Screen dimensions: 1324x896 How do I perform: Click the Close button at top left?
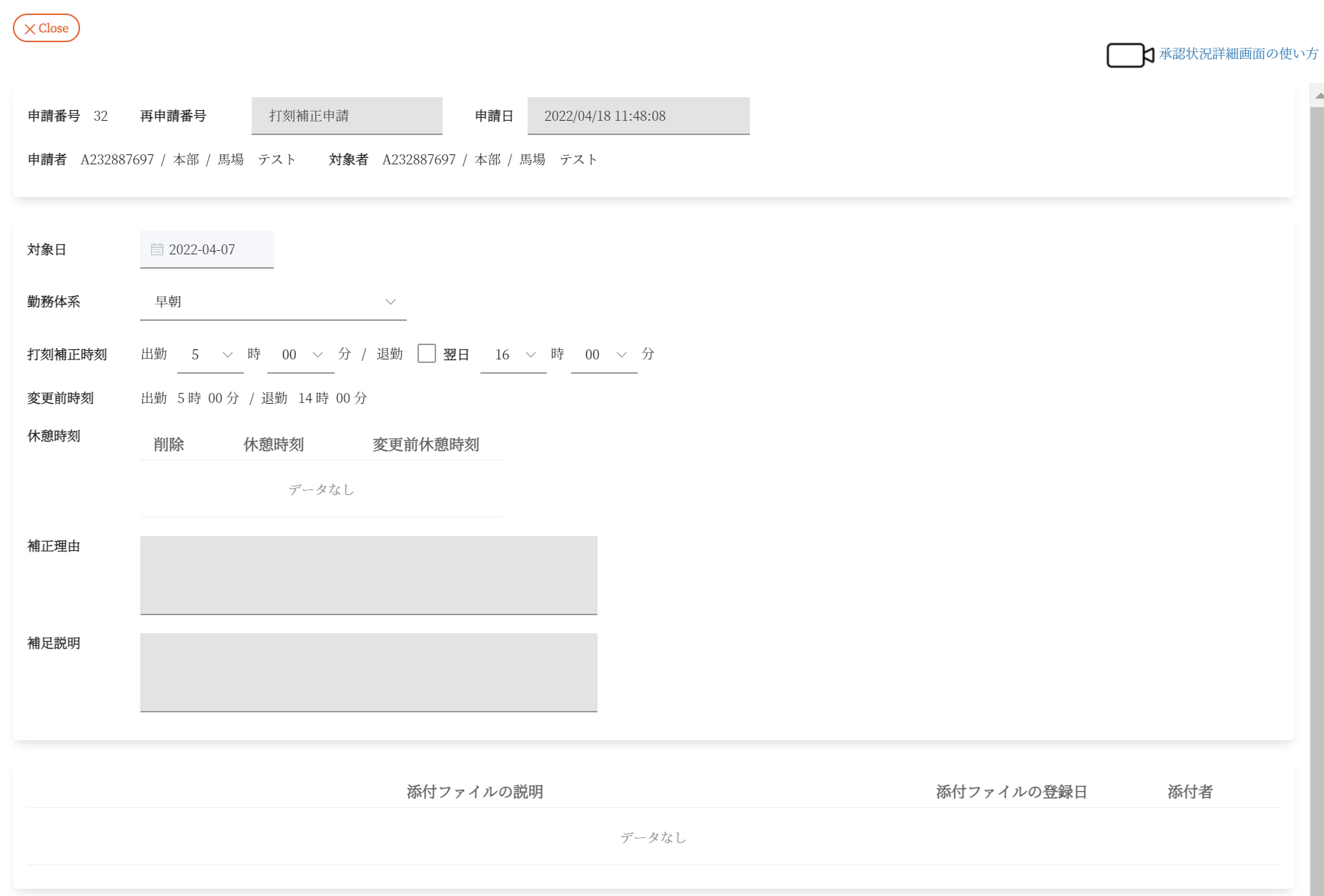click(46, 28)
